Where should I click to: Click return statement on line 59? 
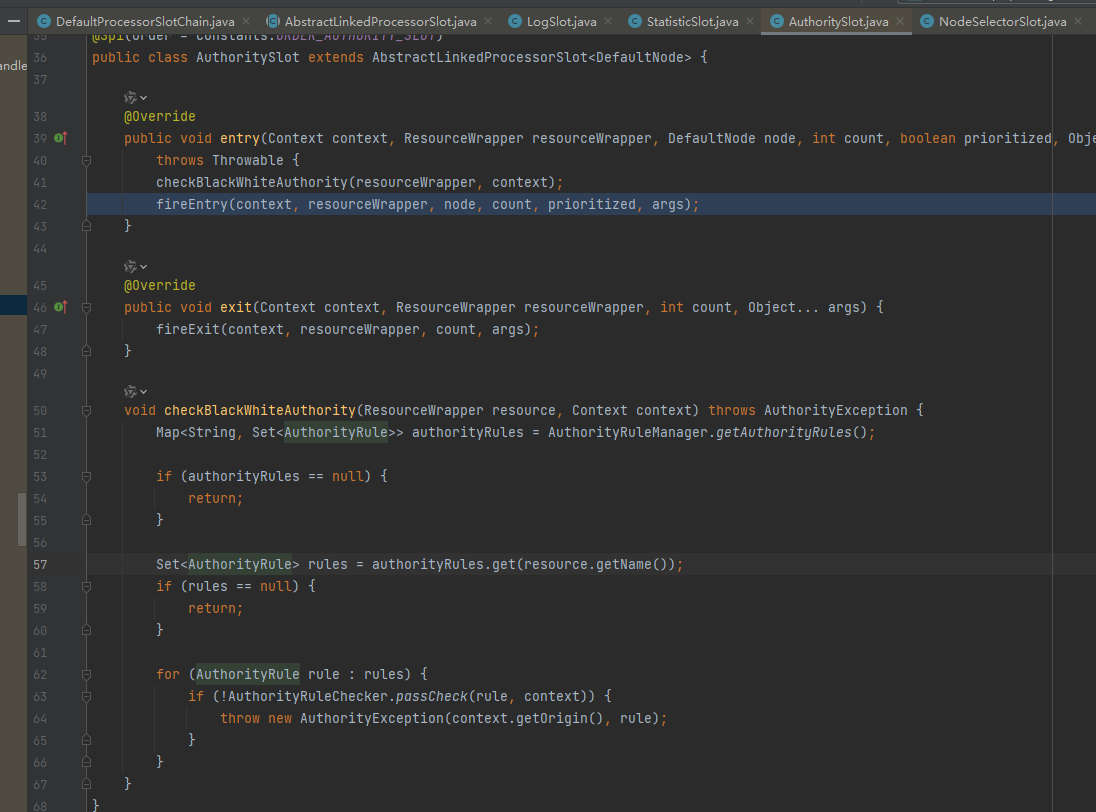point(215,609)
